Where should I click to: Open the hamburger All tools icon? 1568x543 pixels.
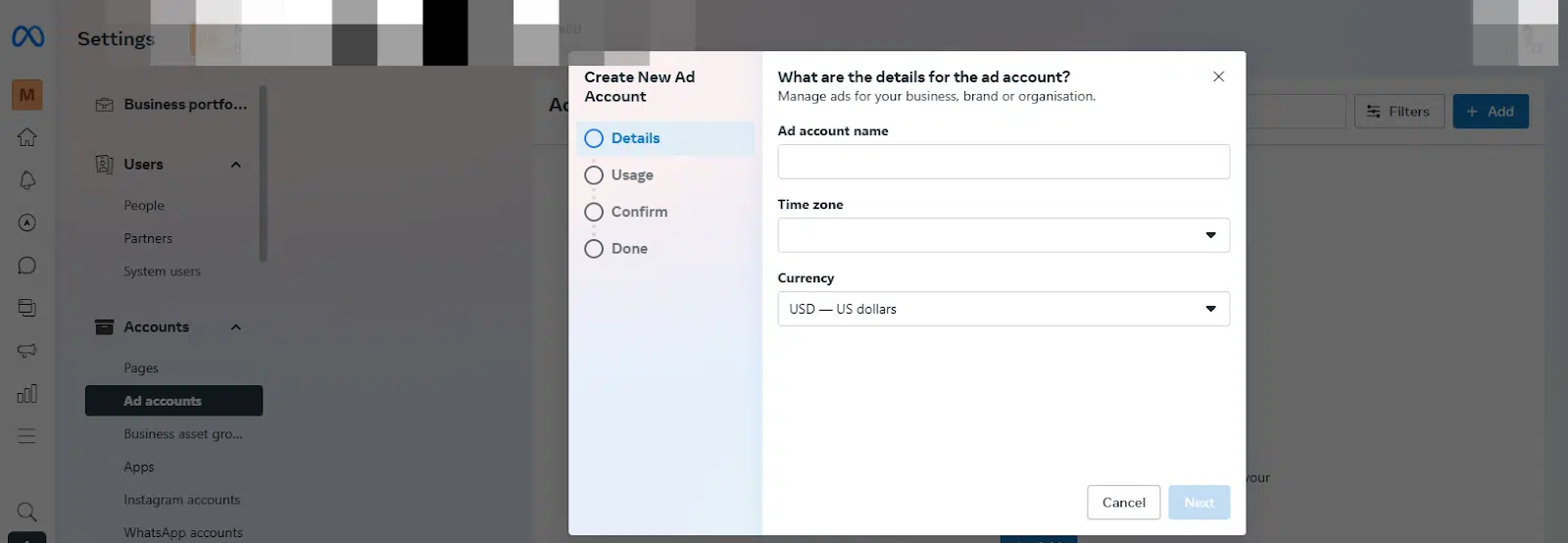pos(27,436)
